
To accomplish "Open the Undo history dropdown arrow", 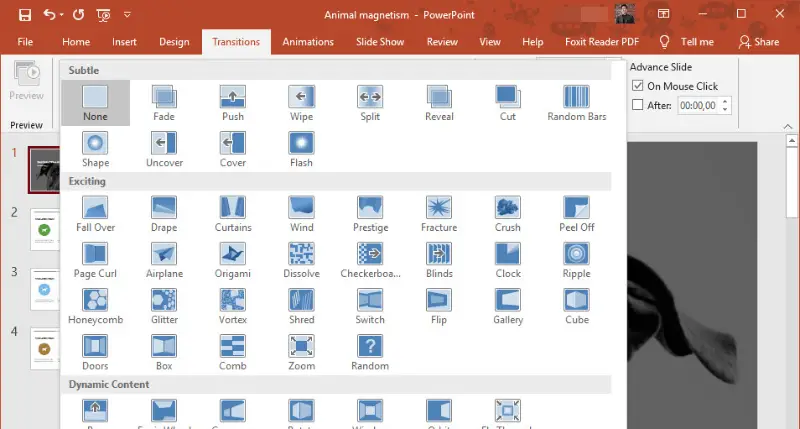I will pos(62,15).
